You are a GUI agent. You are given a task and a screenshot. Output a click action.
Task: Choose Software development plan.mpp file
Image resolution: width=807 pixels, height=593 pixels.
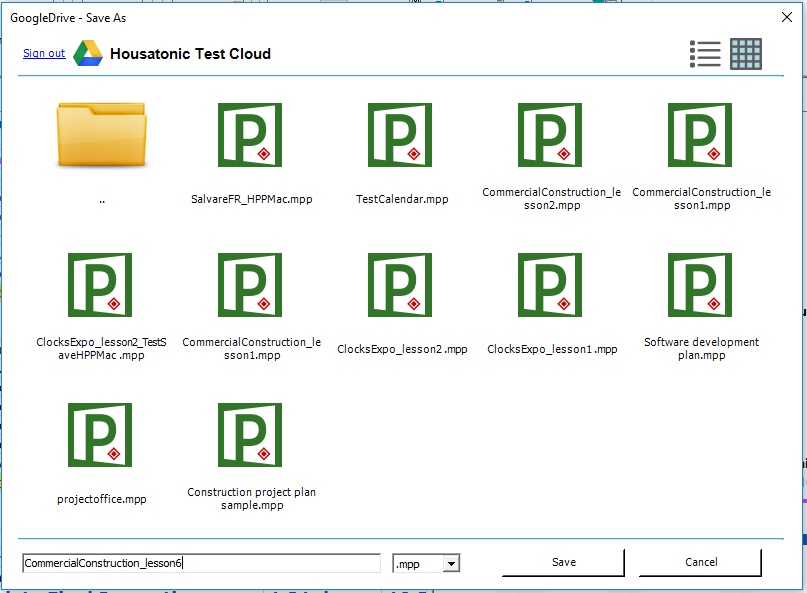click(x=700, y=285)
